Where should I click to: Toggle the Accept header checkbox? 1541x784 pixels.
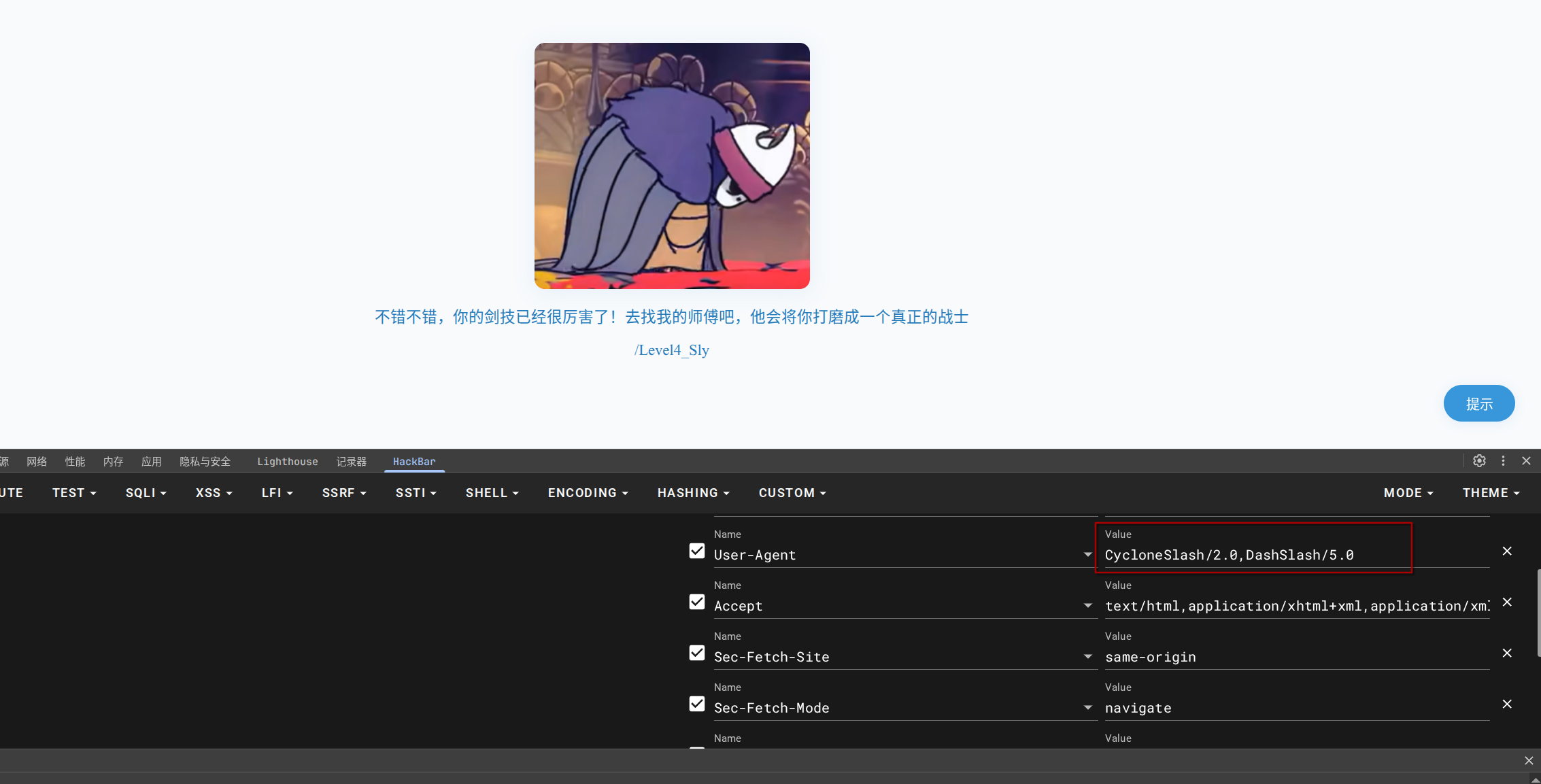[697, 602]
